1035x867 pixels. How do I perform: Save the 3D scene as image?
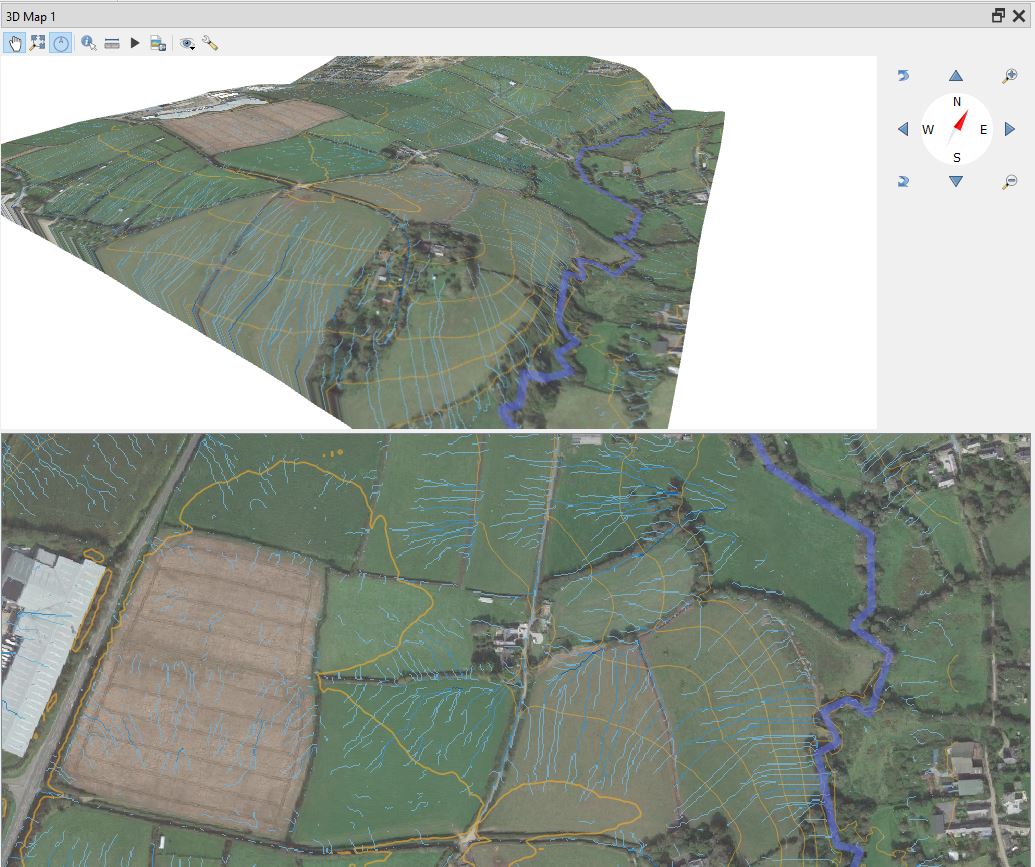pyautogui.click(x=157, y=43)
